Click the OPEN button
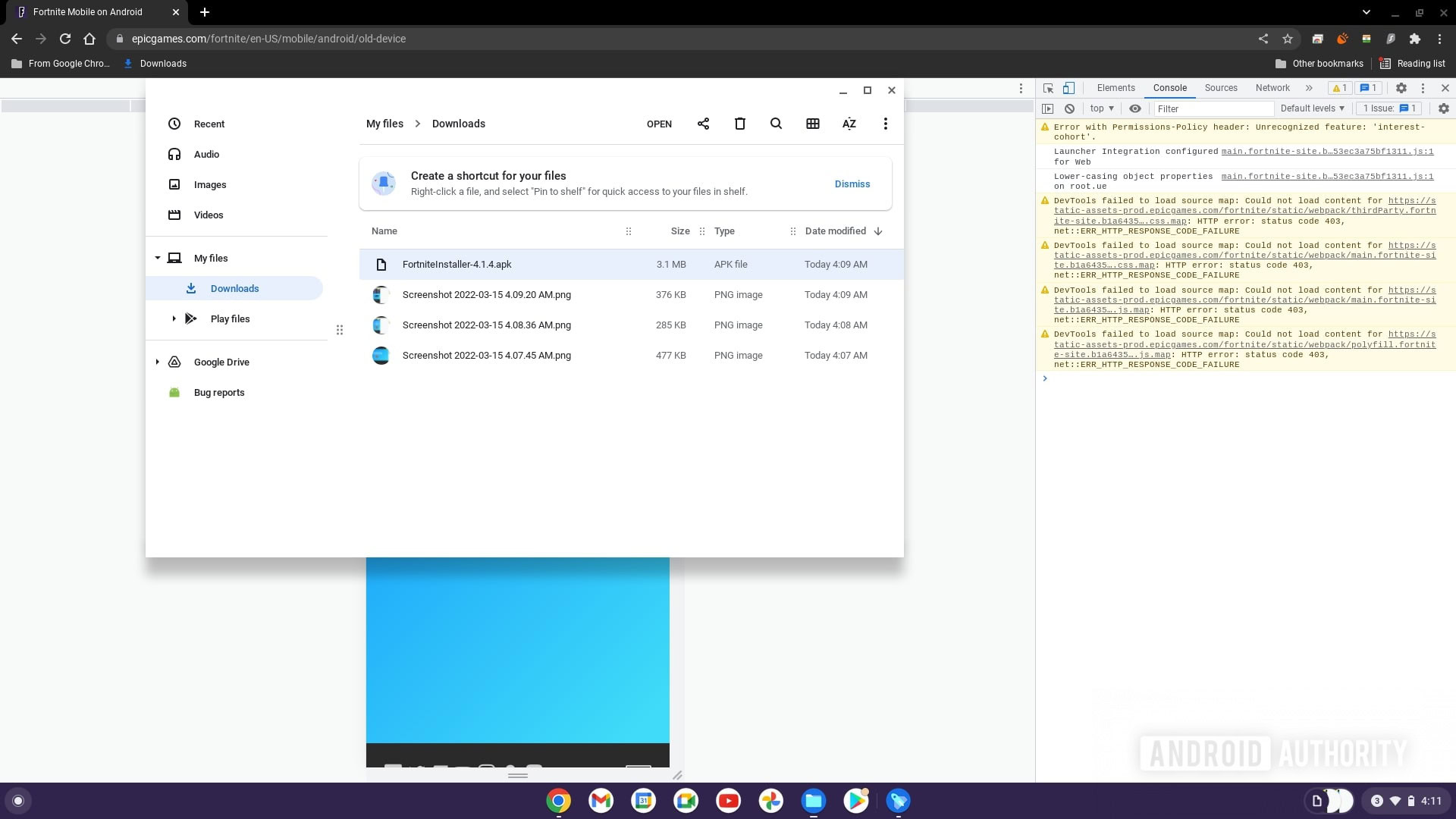This screenshot has width=1456, height=819. click(x=658, y=124)
